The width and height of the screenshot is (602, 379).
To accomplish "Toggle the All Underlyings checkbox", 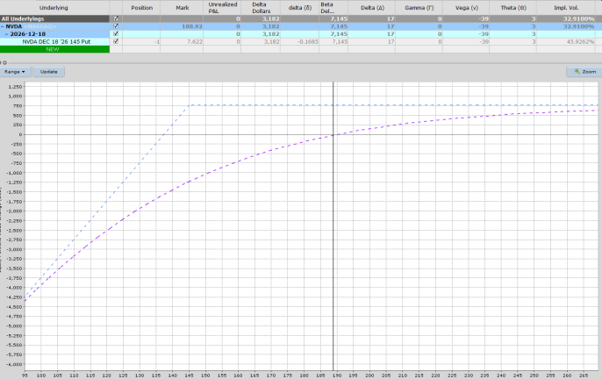I will point(116,18).
